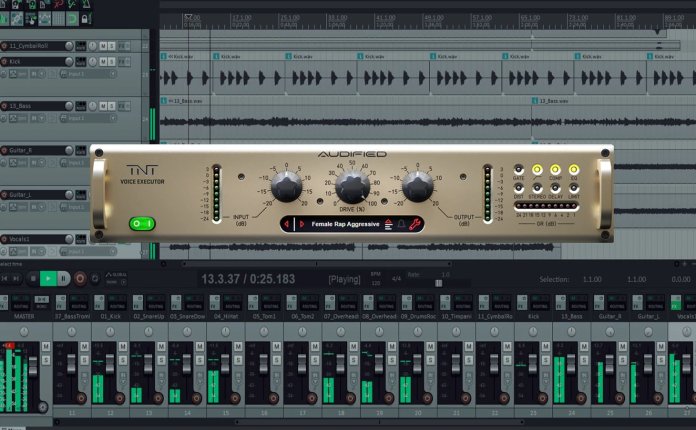696x430 pixels.
Task: Solo the 11_CymbalRoll track in the track panel
Action: tap(111, 46)
